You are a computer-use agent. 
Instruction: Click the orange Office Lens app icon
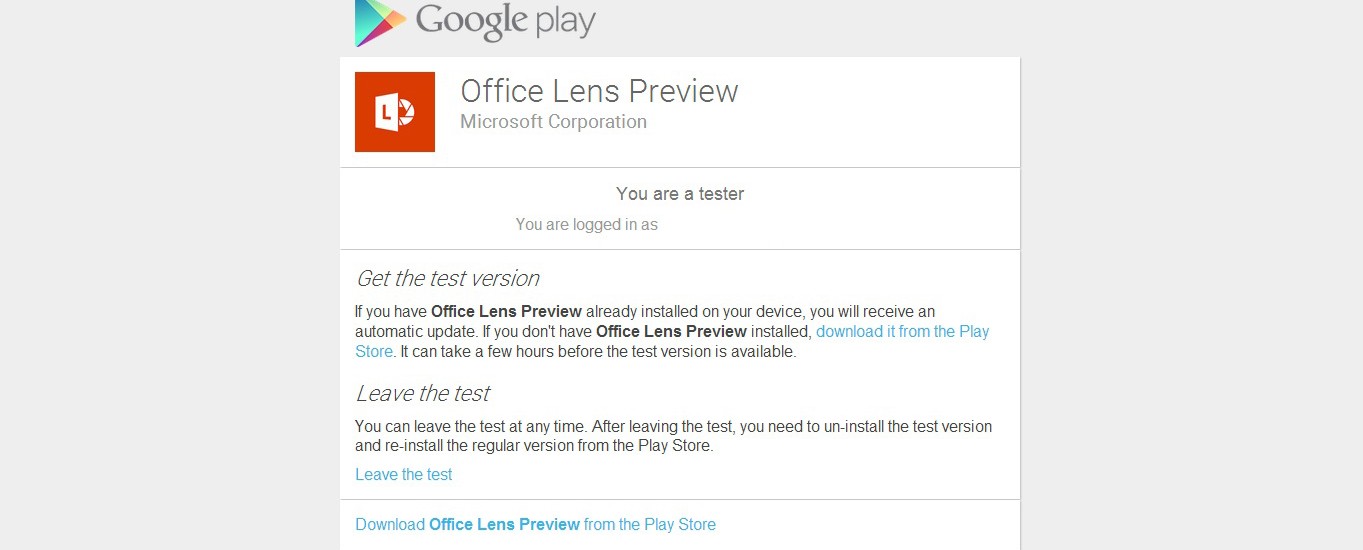(x=395, y=112)
